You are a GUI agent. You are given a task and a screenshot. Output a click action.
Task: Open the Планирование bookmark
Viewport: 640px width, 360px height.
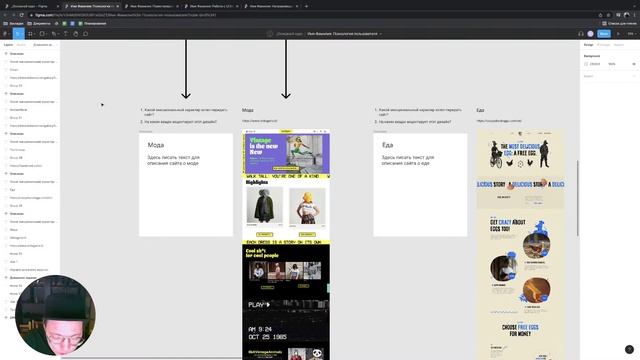93,24
